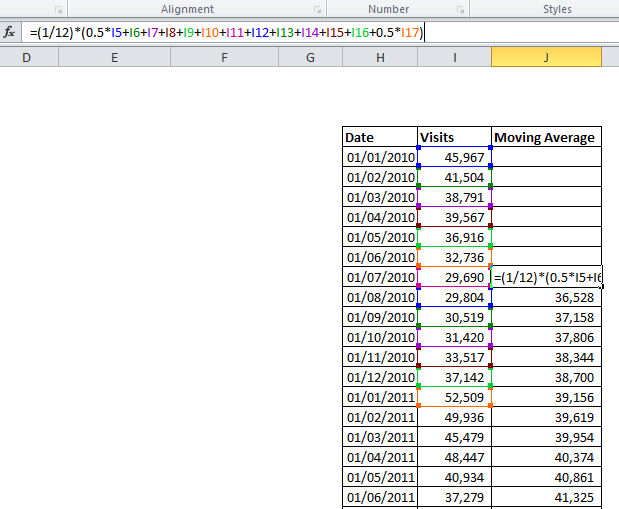Select column G header
Image resolution: width=619 pixels, height=509 pixels.
click(310, 58)
